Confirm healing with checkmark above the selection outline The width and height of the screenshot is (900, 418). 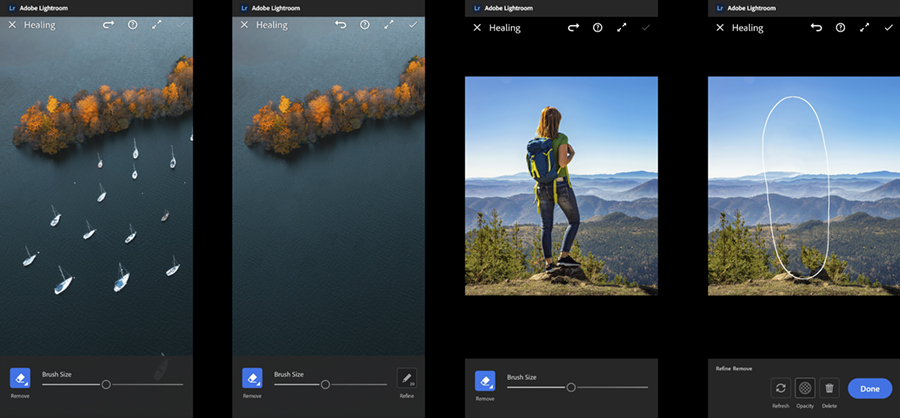tap(888, 28)
